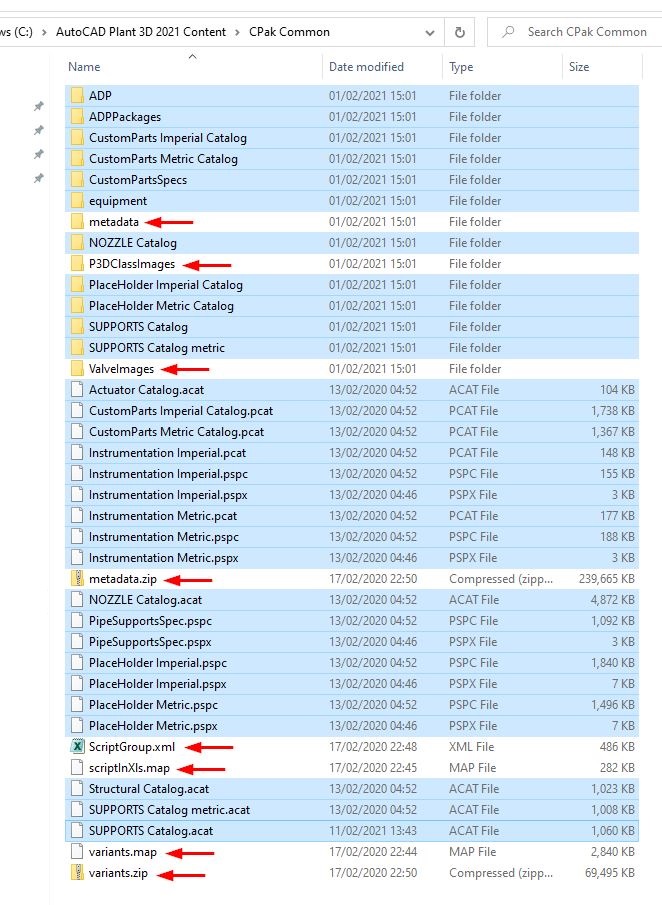Viewport: 662px width, 905px height.
Task: Go to AutoCAD Plant 3D 2021 Content breadcrumb
Action: 141,32
